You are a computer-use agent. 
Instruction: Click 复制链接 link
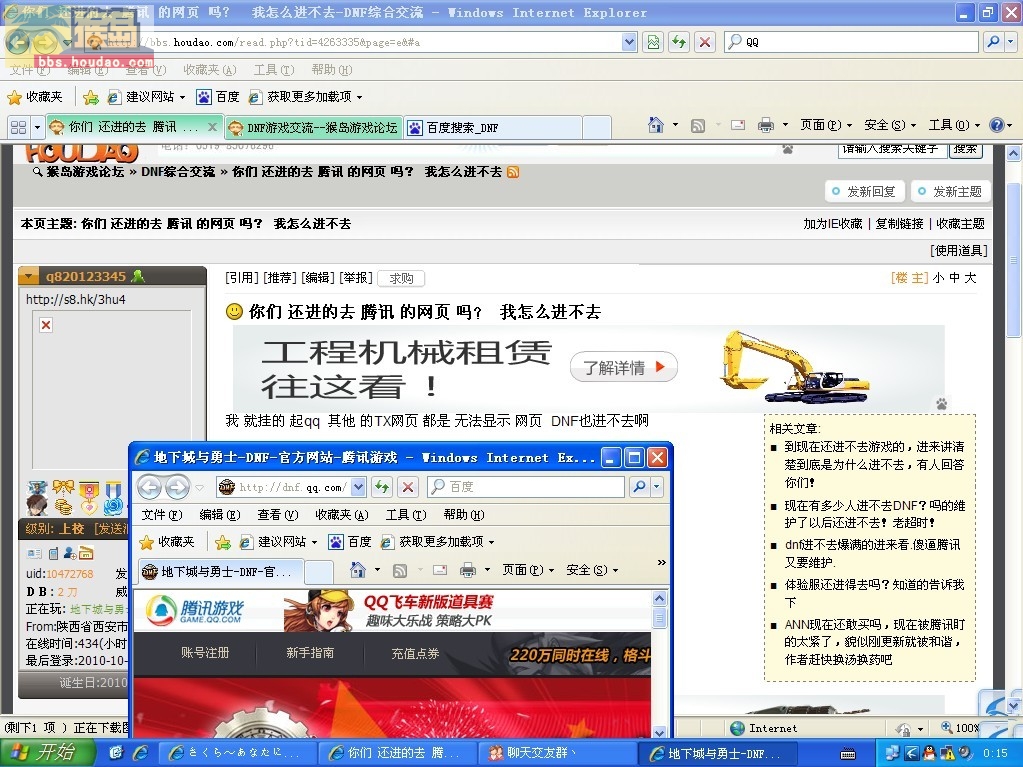(x=899, y=224)
